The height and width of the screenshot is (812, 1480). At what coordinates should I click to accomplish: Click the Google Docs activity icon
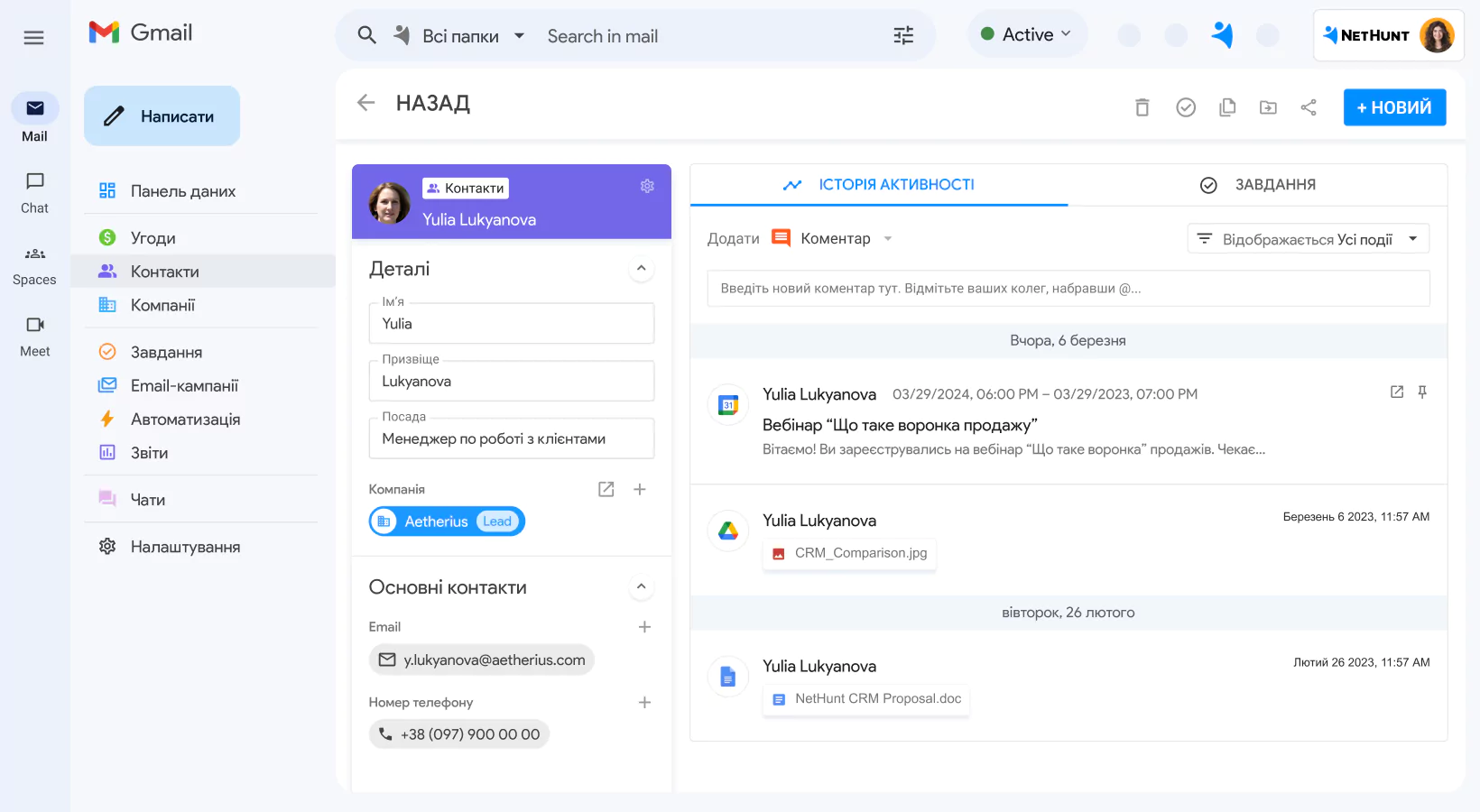(728, 677)
